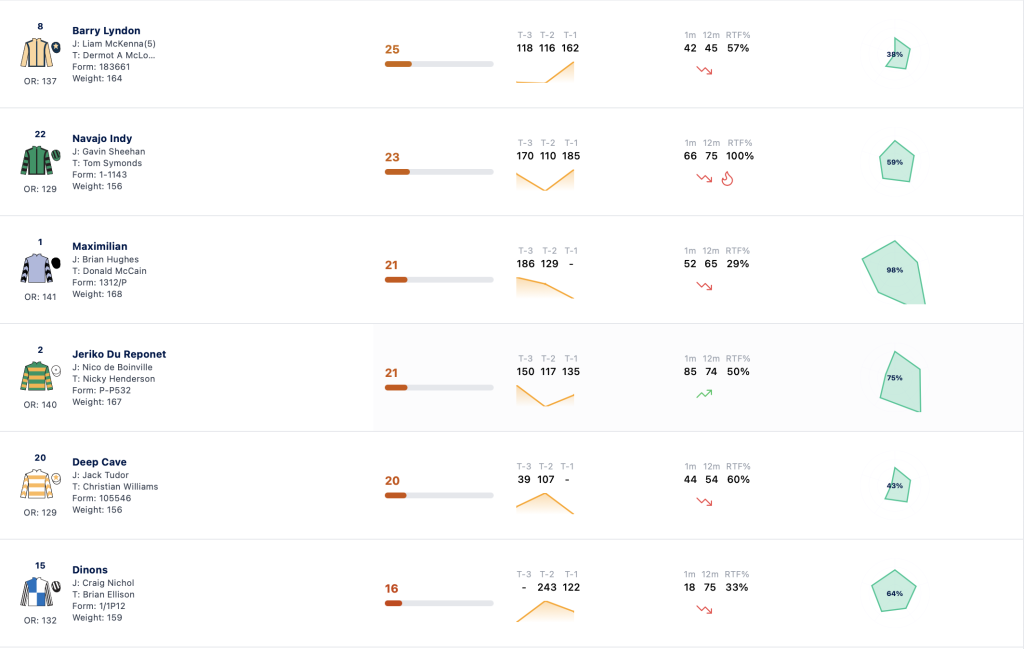The width and height of the screenshot is (1024, 649).
Task: Click the rating bar for Deep Cave's score 20
Action: pyautogui.click(x=439, y=496)
